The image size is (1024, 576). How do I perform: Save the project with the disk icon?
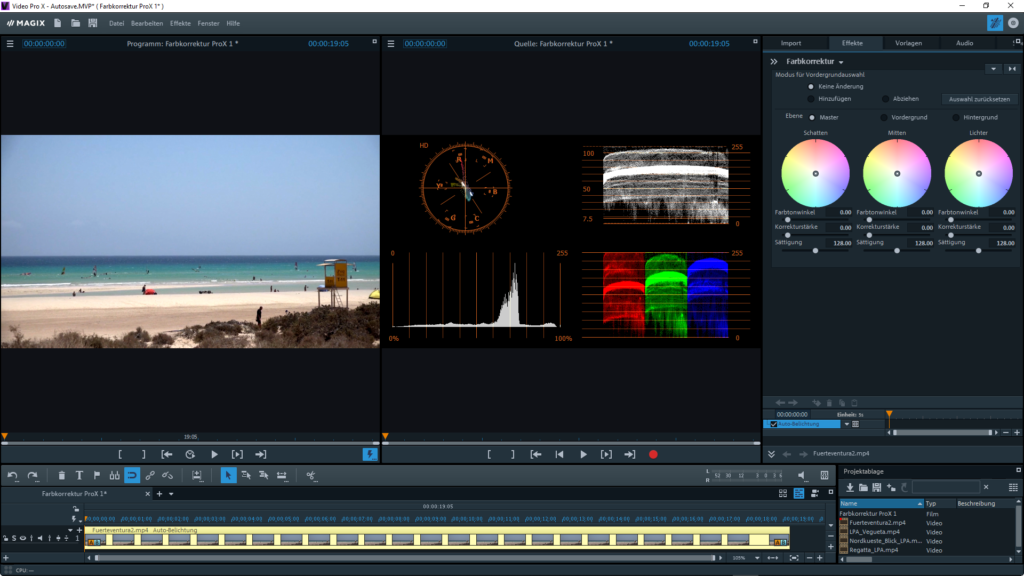tap(93, 23)
